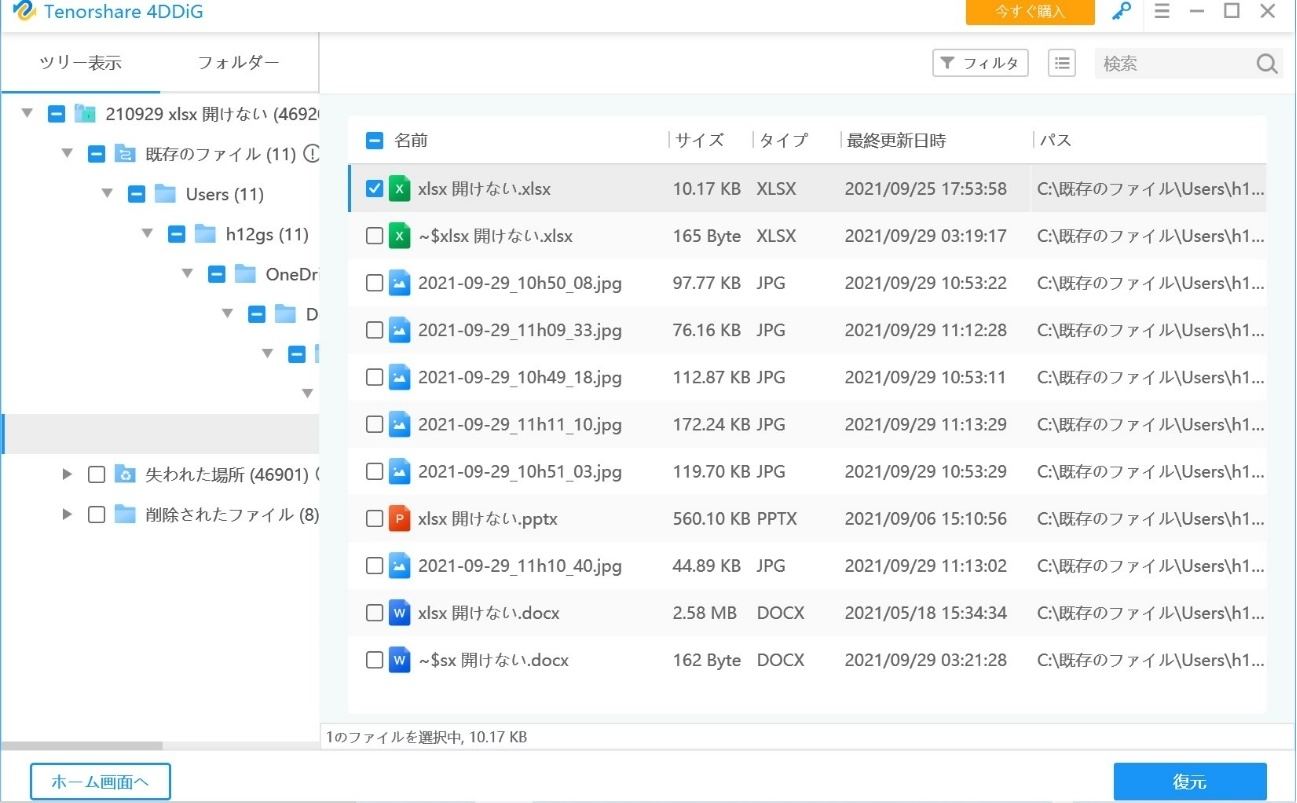
Task: Click the 210929 xlsx drive icon
Action: coord(85,114)
